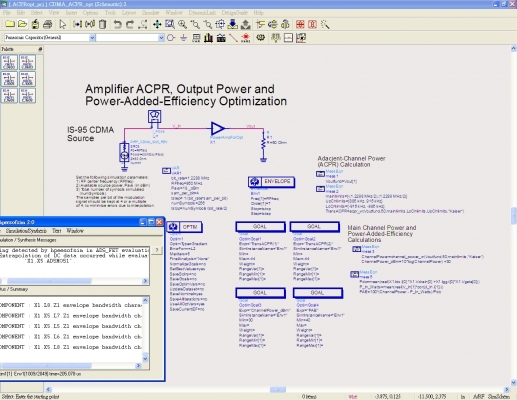Insert a port using the circle icon

(x=171, y=38)
